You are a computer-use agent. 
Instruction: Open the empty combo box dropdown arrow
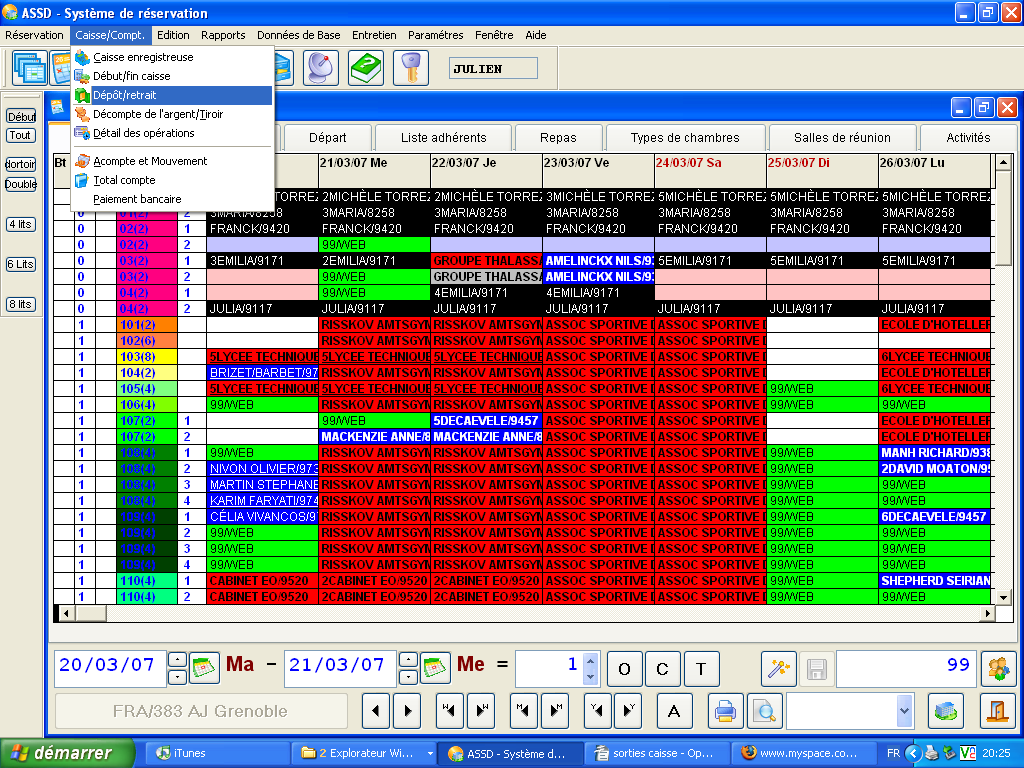coord(904,711)
